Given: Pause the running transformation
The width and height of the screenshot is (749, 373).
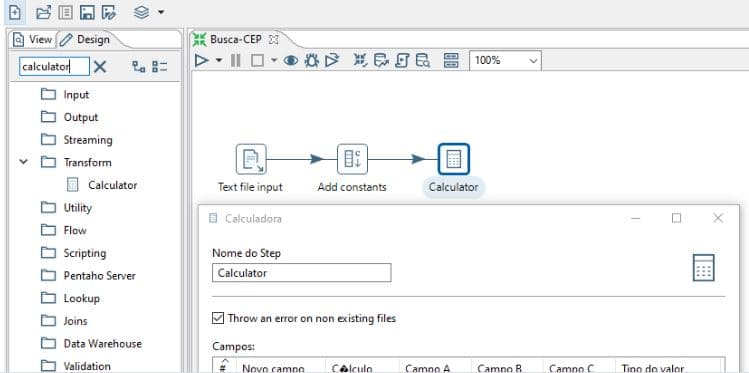Looking at the screenshot, I should (x=235, y=61).
